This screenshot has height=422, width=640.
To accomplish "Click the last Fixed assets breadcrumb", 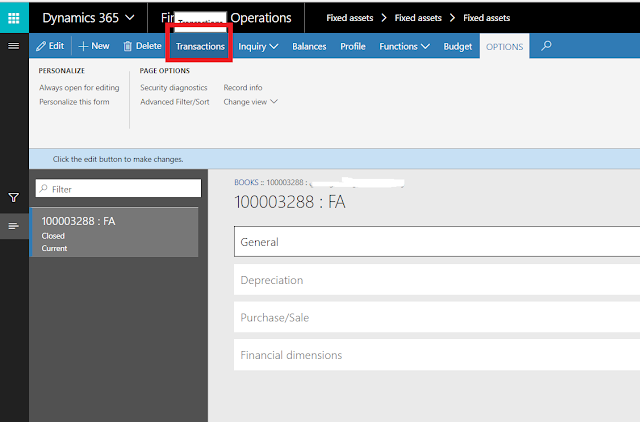I will coord(487,18).
